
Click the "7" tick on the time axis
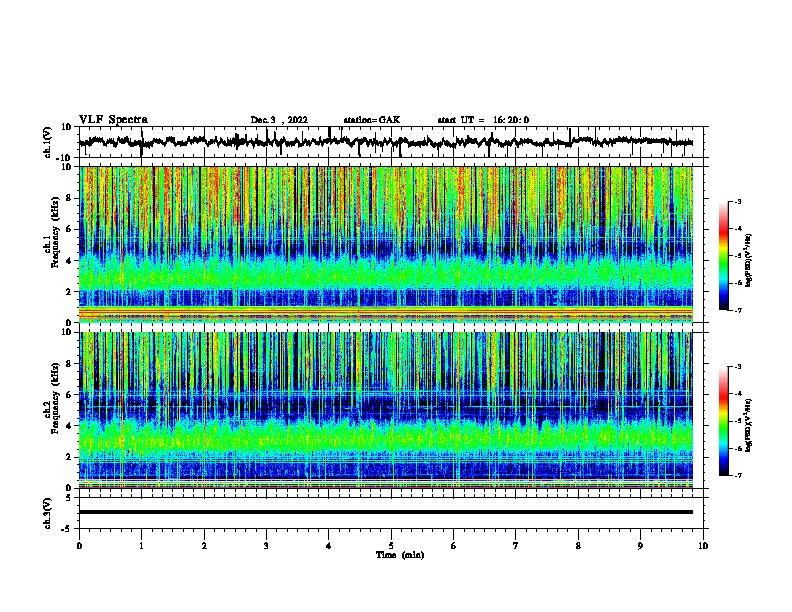516,546
